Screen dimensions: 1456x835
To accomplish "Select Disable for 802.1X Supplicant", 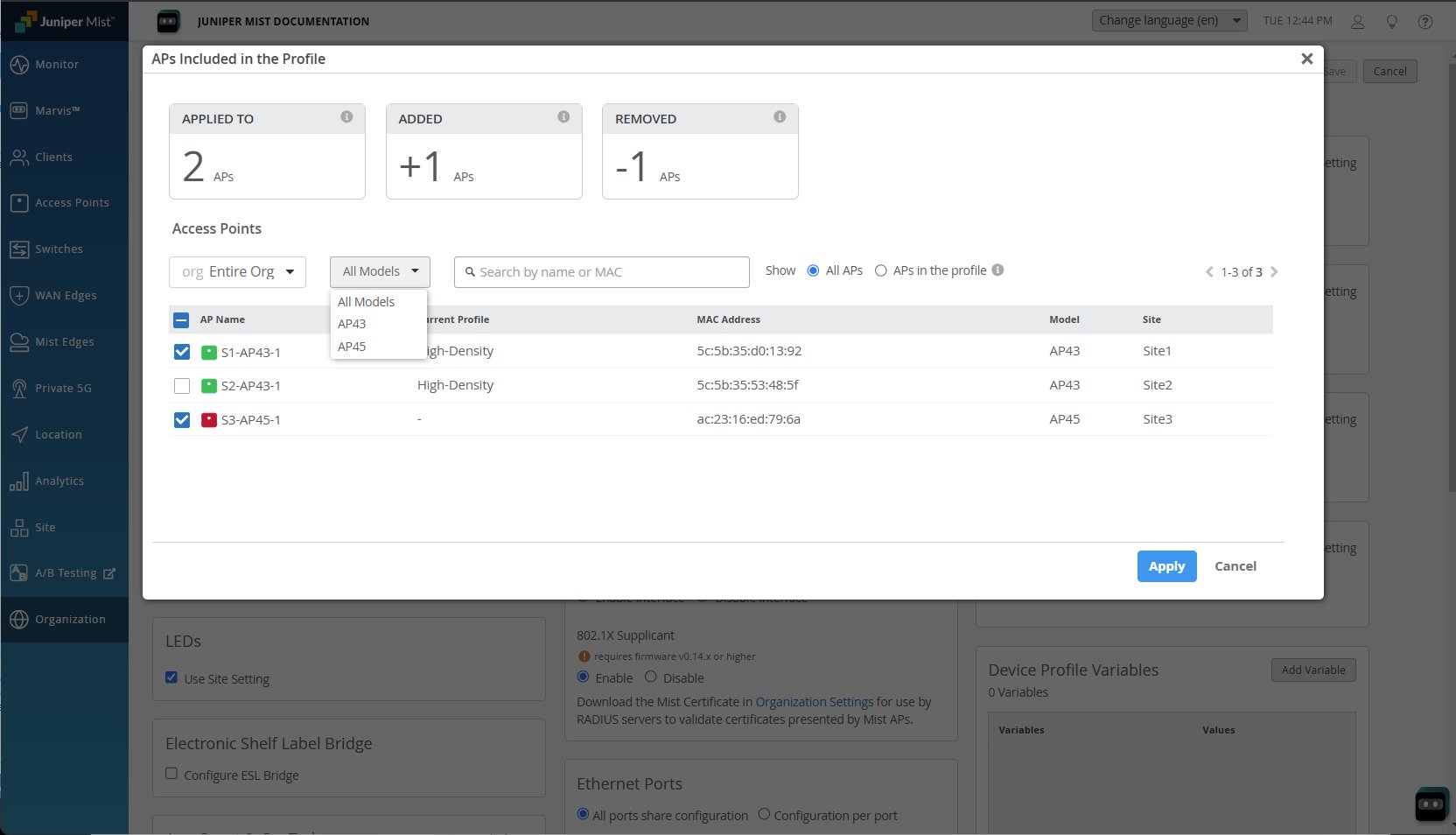I will 651,677.
